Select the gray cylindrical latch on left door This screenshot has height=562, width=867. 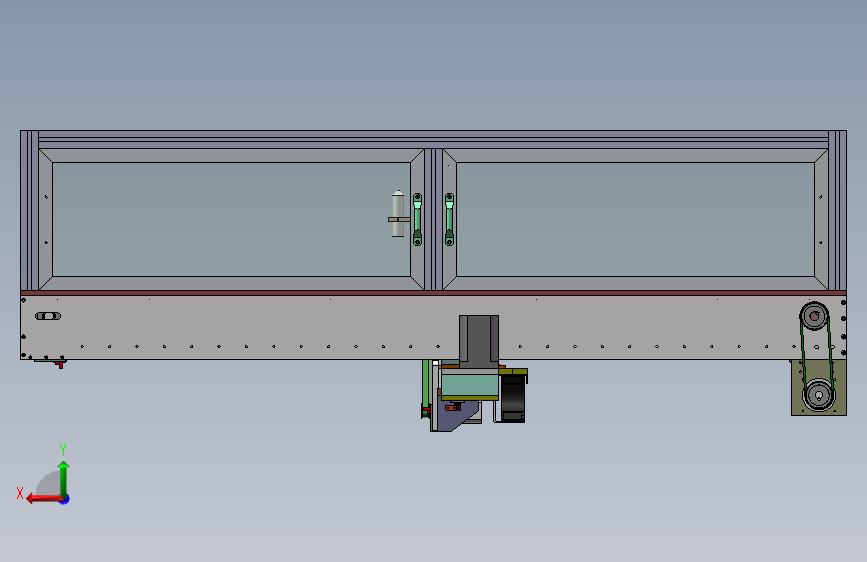point(398,214)
